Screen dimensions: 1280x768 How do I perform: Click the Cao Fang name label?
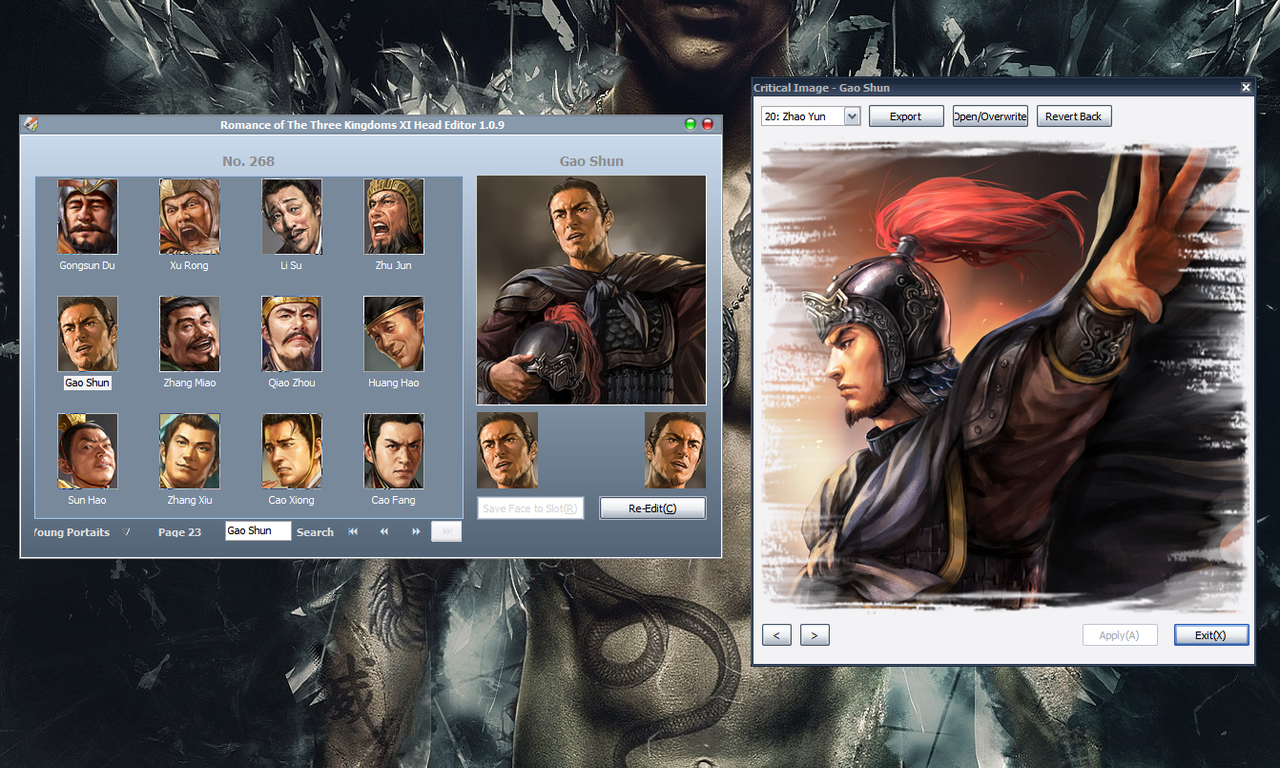pyautogui.click(x=393, y=500)
